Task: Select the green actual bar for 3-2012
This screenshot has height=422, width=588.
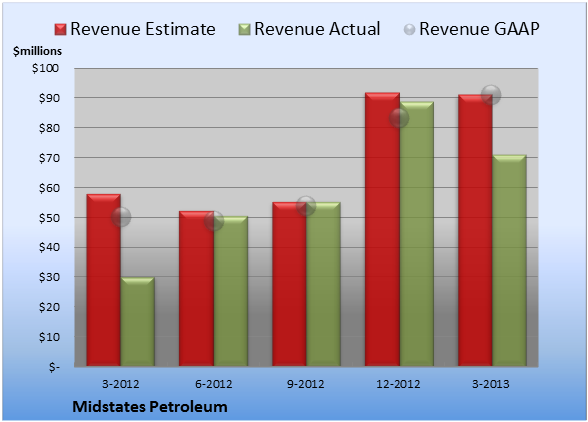Action: point(138,321)
